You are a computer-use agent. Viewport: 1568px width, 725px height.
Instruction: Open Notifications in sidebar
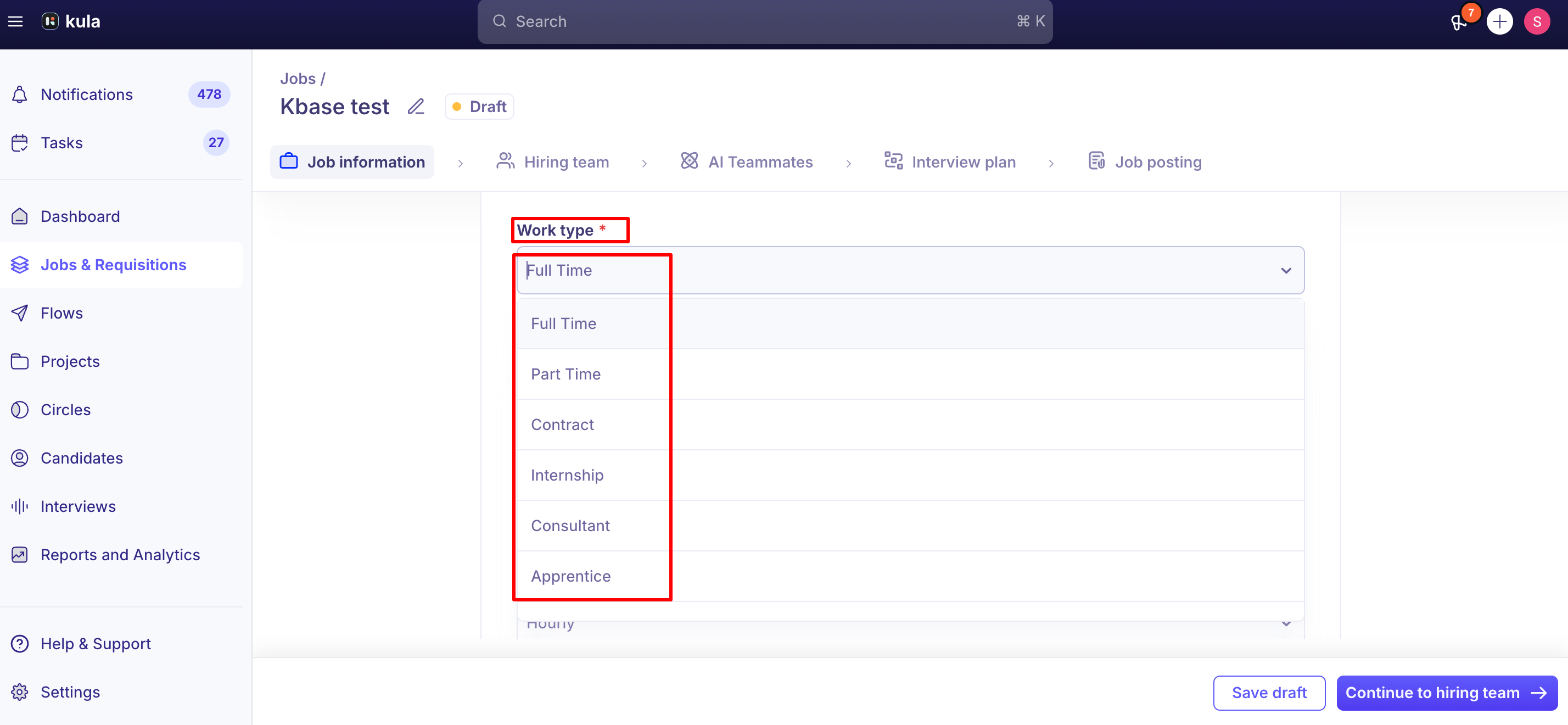[121, 94]
